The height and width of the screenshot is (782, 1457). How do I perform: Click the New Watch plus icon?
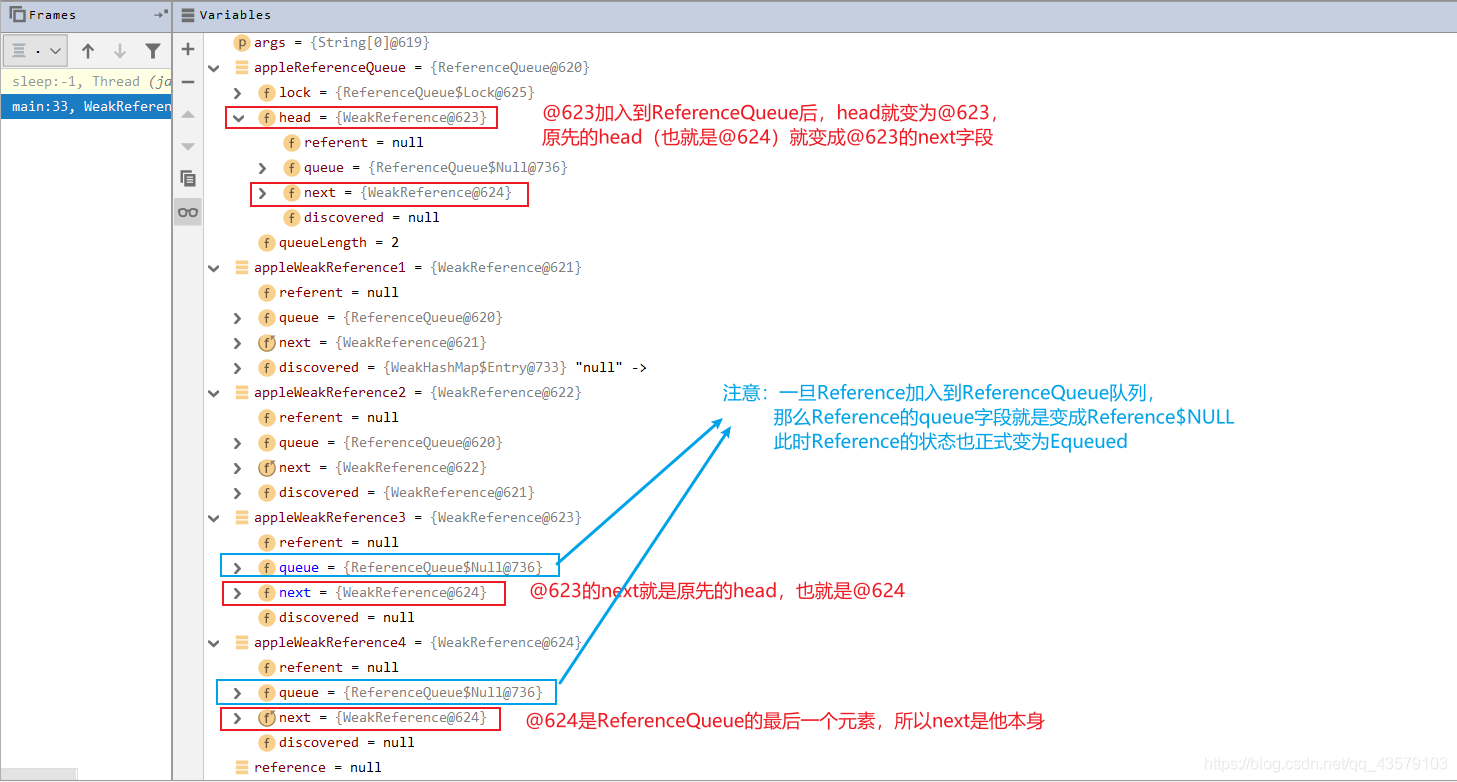pyautogui.click(x=188, y=49)
